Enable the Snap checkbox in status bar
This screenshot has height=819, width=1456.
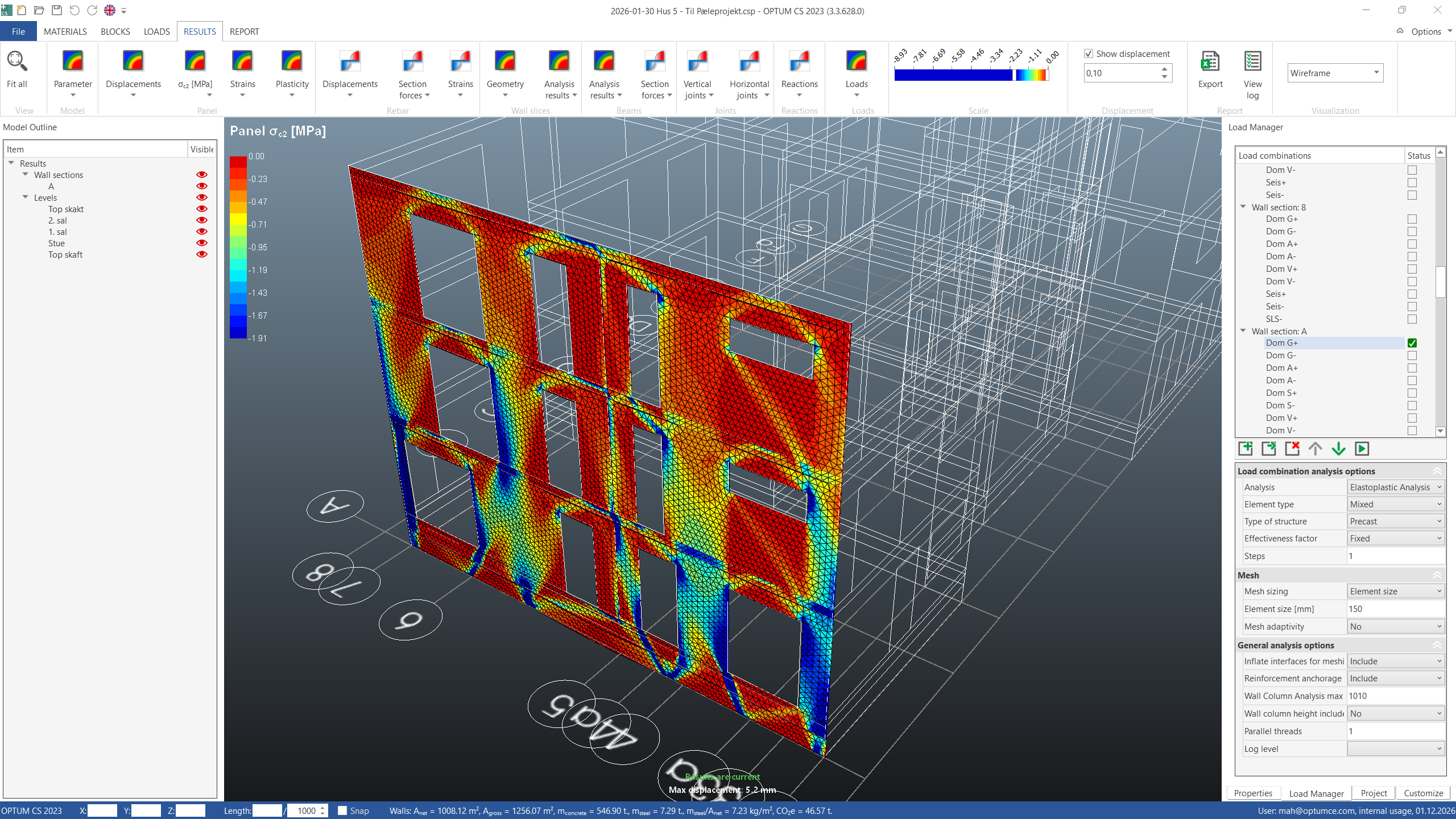pos(342,810)
